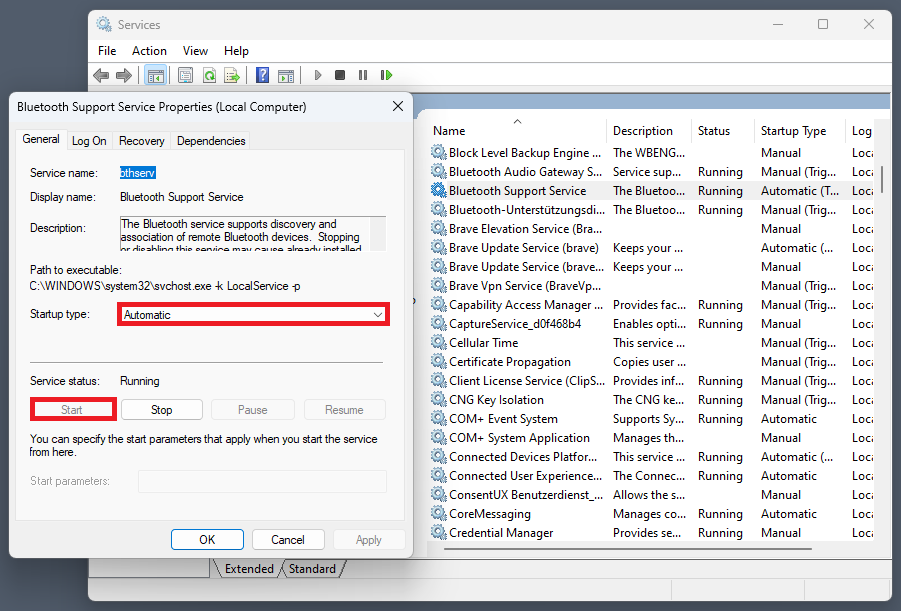Click the bthserv service name field
This screenshot has width=901, height=611.
[138, 173]
